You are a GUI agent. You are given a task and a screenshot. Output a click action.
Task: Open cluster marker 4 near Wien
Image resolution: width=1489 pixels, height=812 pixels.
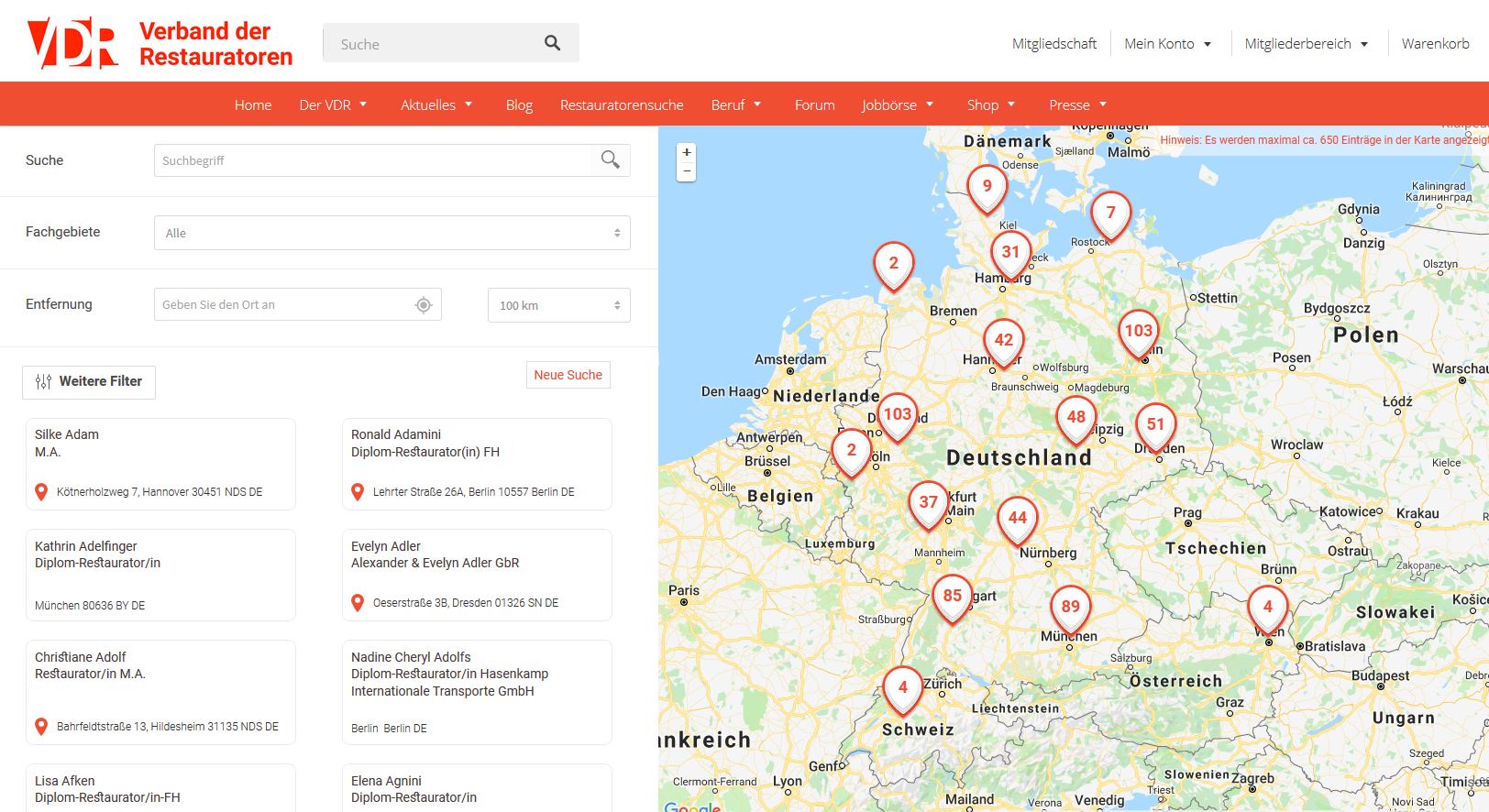1268,609
